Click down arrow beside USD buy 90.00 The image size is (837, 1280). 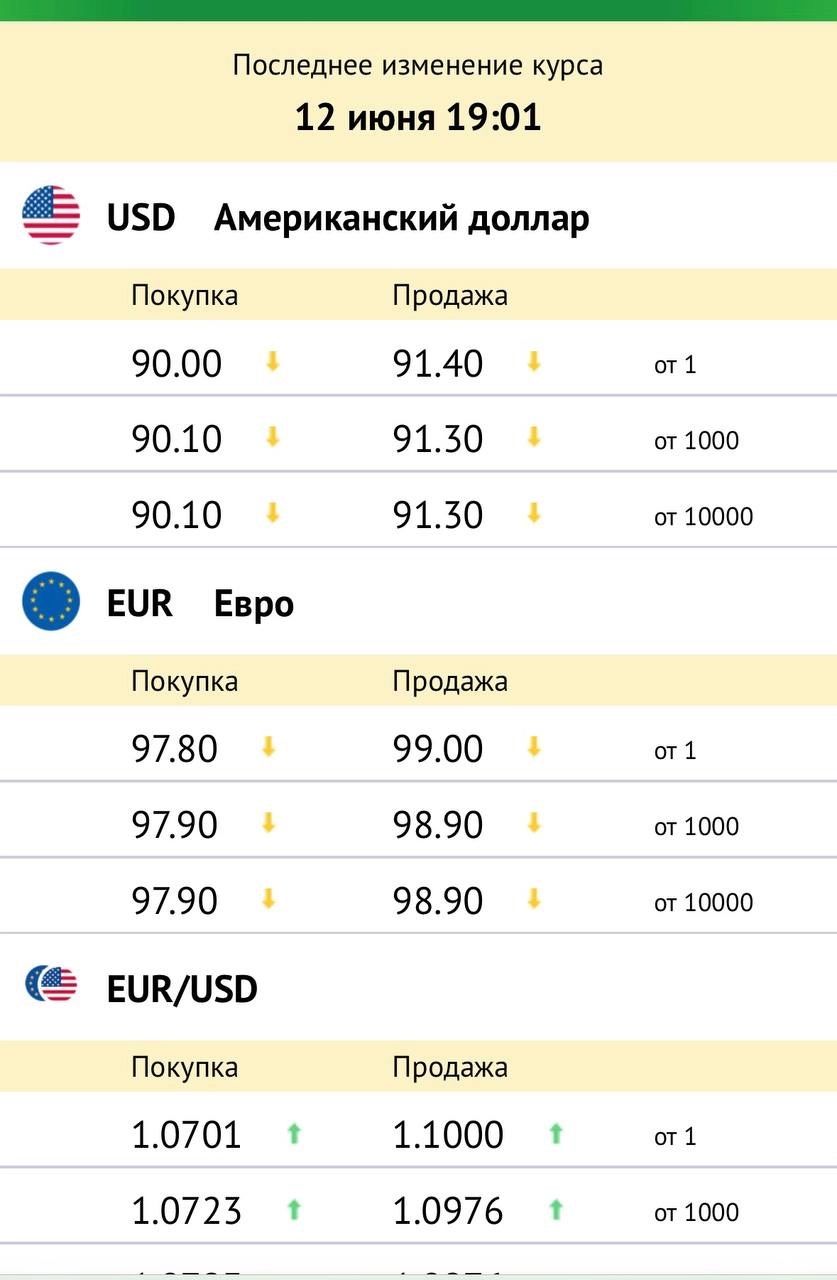[x=272, y=362]
